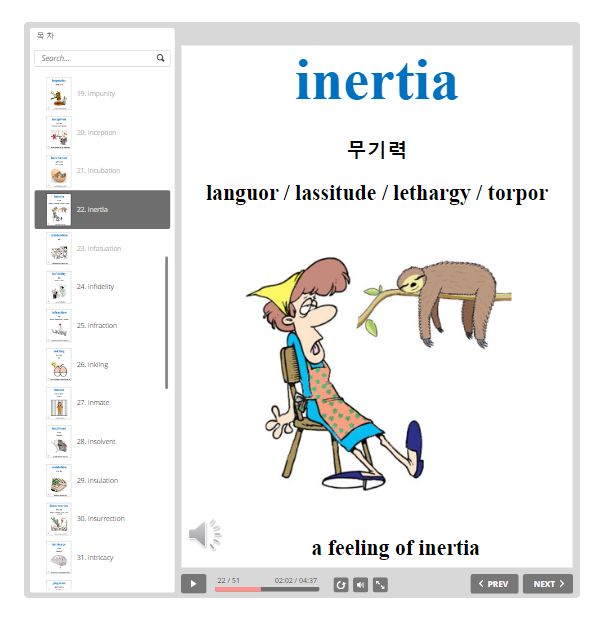
Task: Advance to next slide with NEXT
Action: (548, 584)
